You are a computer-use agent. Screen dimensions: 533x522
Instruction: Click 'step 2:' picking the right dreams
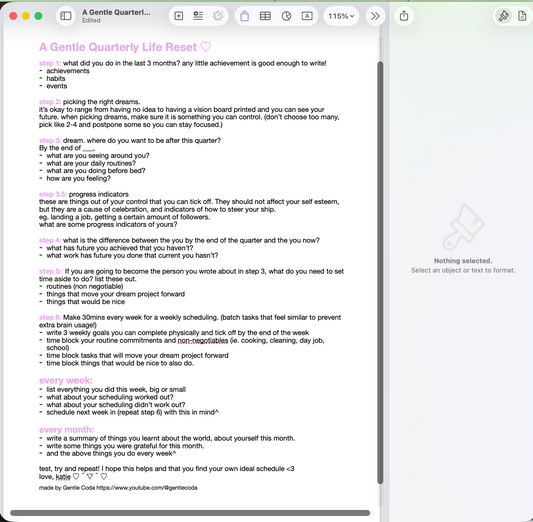click(89, 102)
